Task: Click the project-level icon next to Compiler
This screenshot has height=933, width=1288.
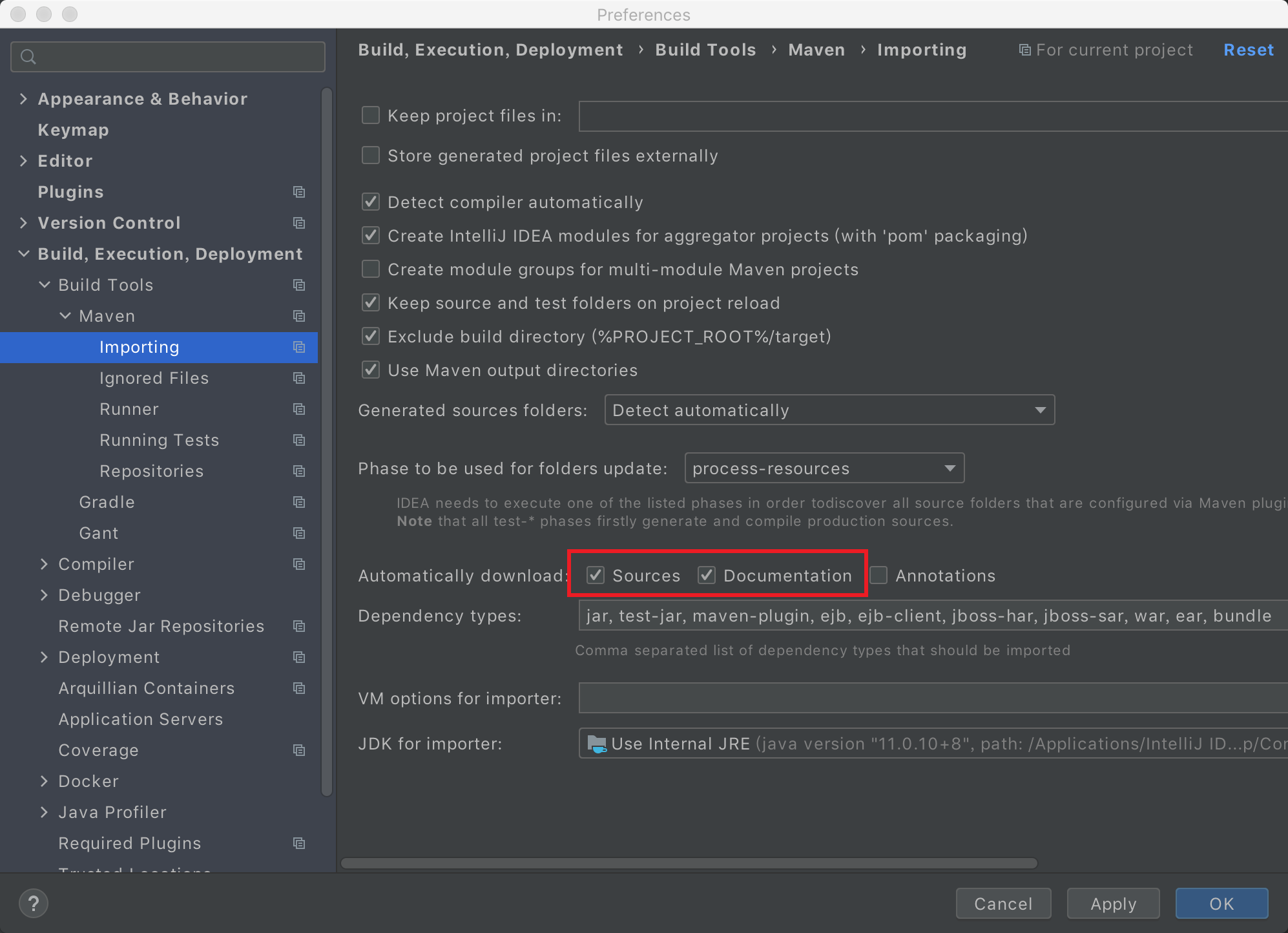Action: (x=298, y=564)
